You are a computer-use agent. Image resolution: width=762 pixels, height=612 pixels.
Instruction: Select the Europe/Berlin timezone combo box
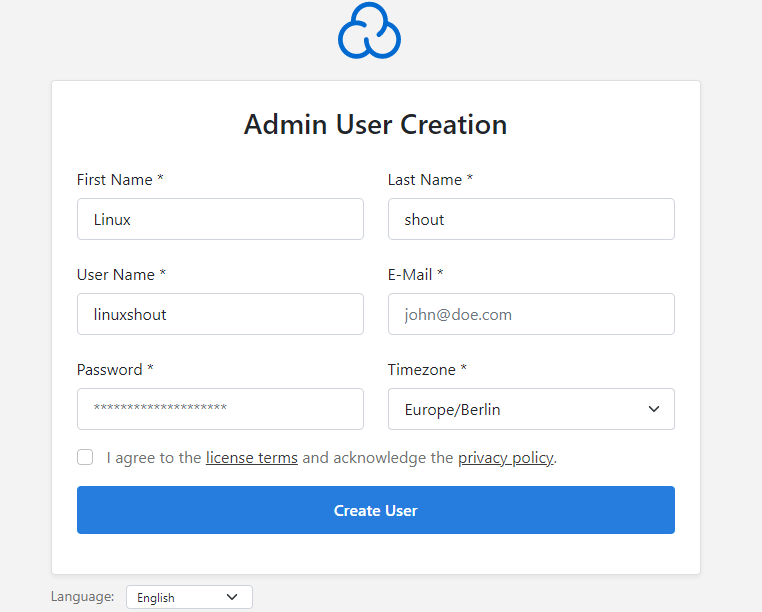point(531,409)
